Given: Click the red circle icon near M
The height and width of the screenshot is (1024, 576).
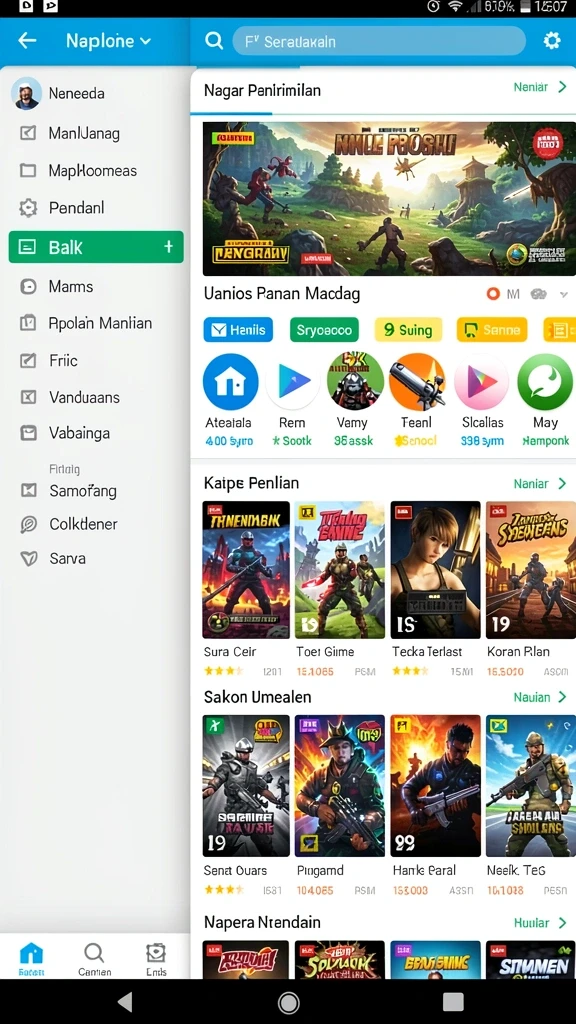Looking at the screenshot, I should click(493, 295).
